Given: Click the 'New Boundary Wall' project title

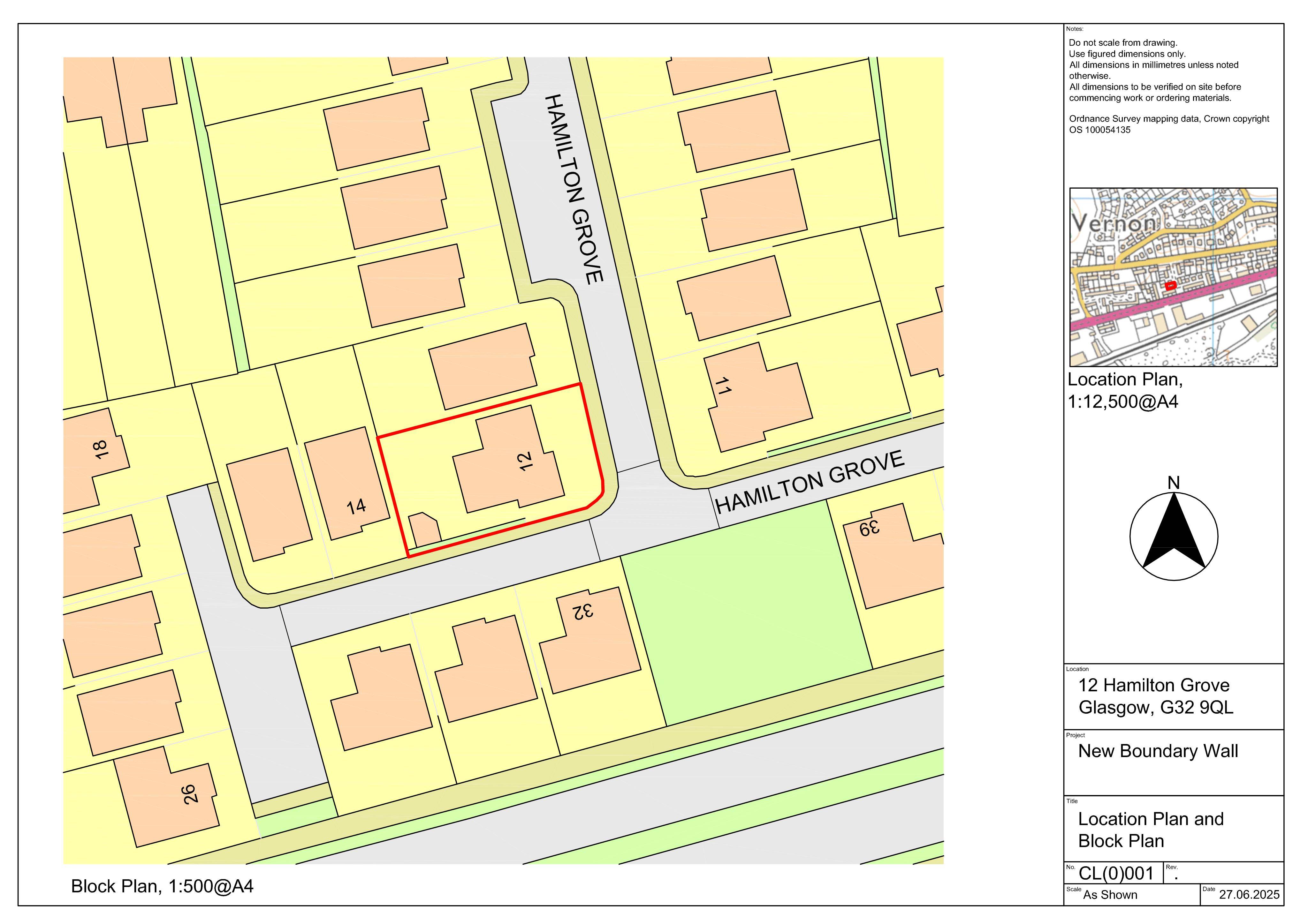Looking at the screenshot, I should (x=1158, y=751).
